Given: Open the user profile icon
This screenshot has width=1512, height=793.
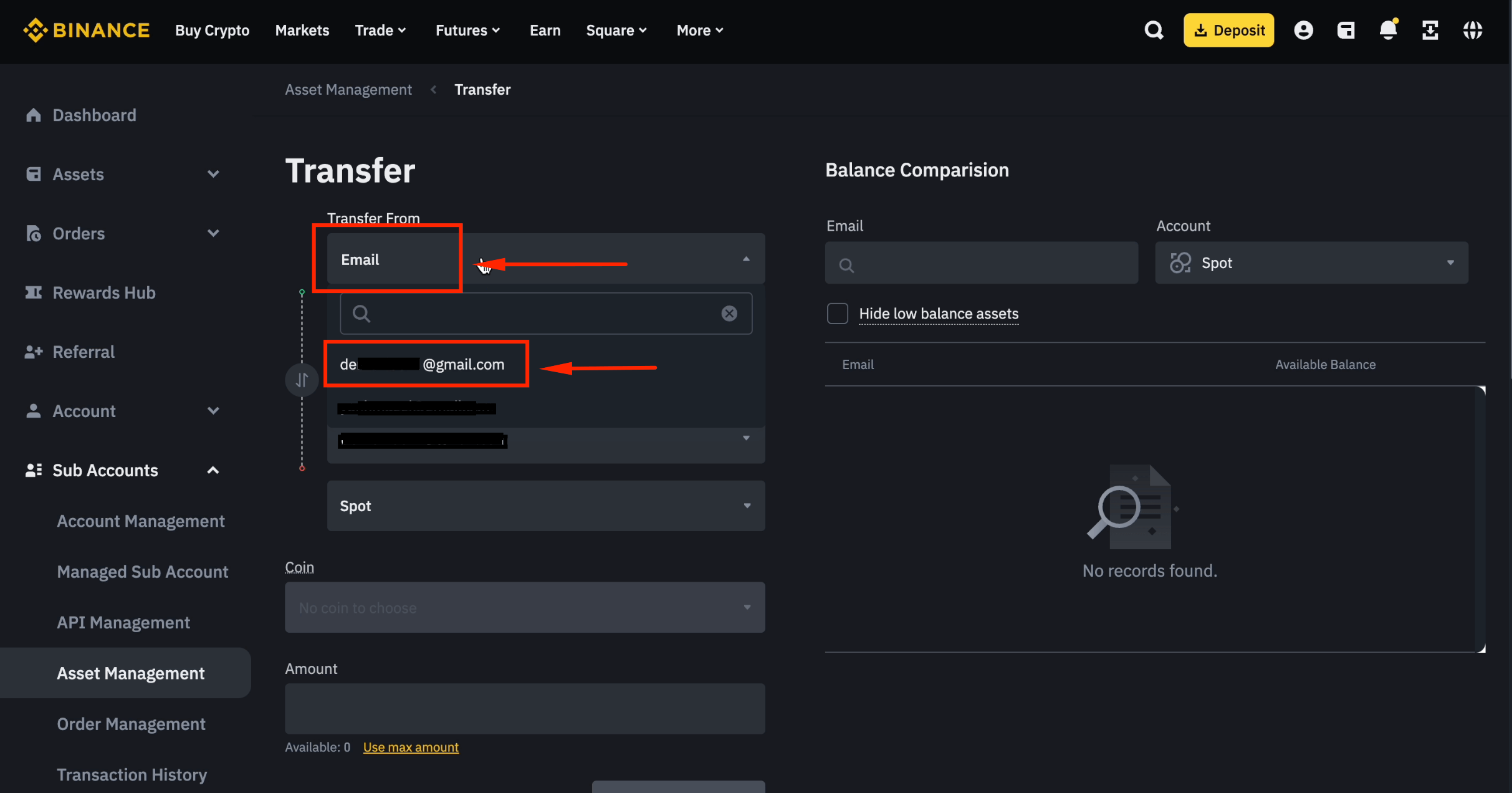Looking at the screenshot, I should pos(1303,30).
